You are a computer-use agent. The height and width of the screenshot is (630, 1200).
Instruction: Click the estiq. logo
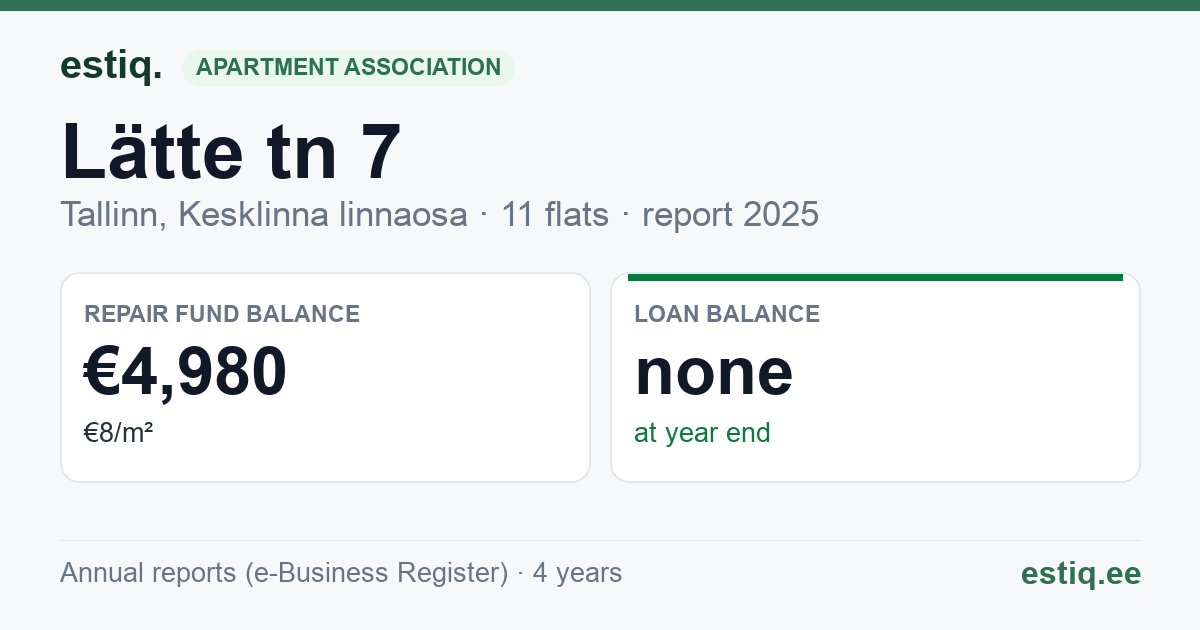pyautogui.click(x=111, y=66)
